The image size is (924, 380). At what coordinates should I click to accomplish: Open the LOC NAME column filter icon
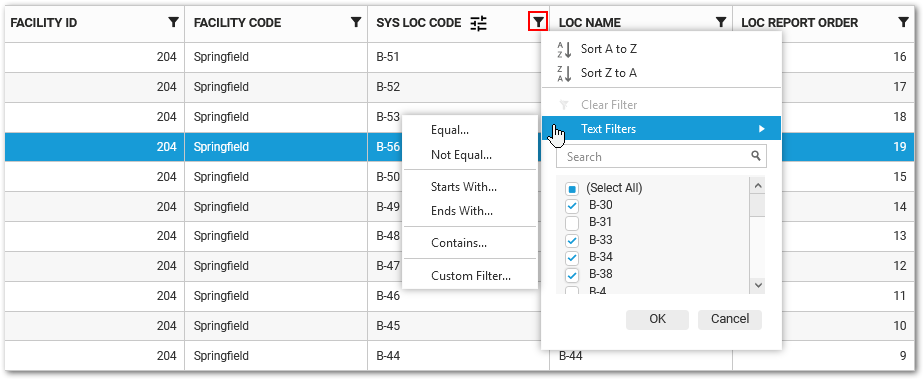click(721, 22)
